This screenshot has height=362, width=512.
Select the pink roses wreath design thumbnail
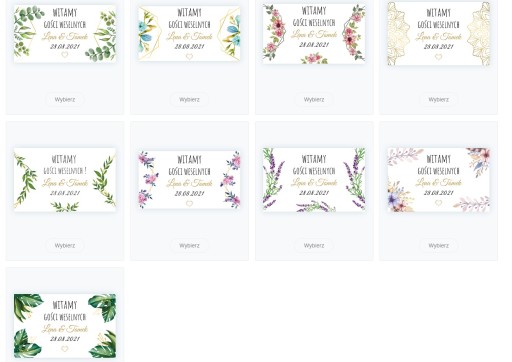point(314,34)
